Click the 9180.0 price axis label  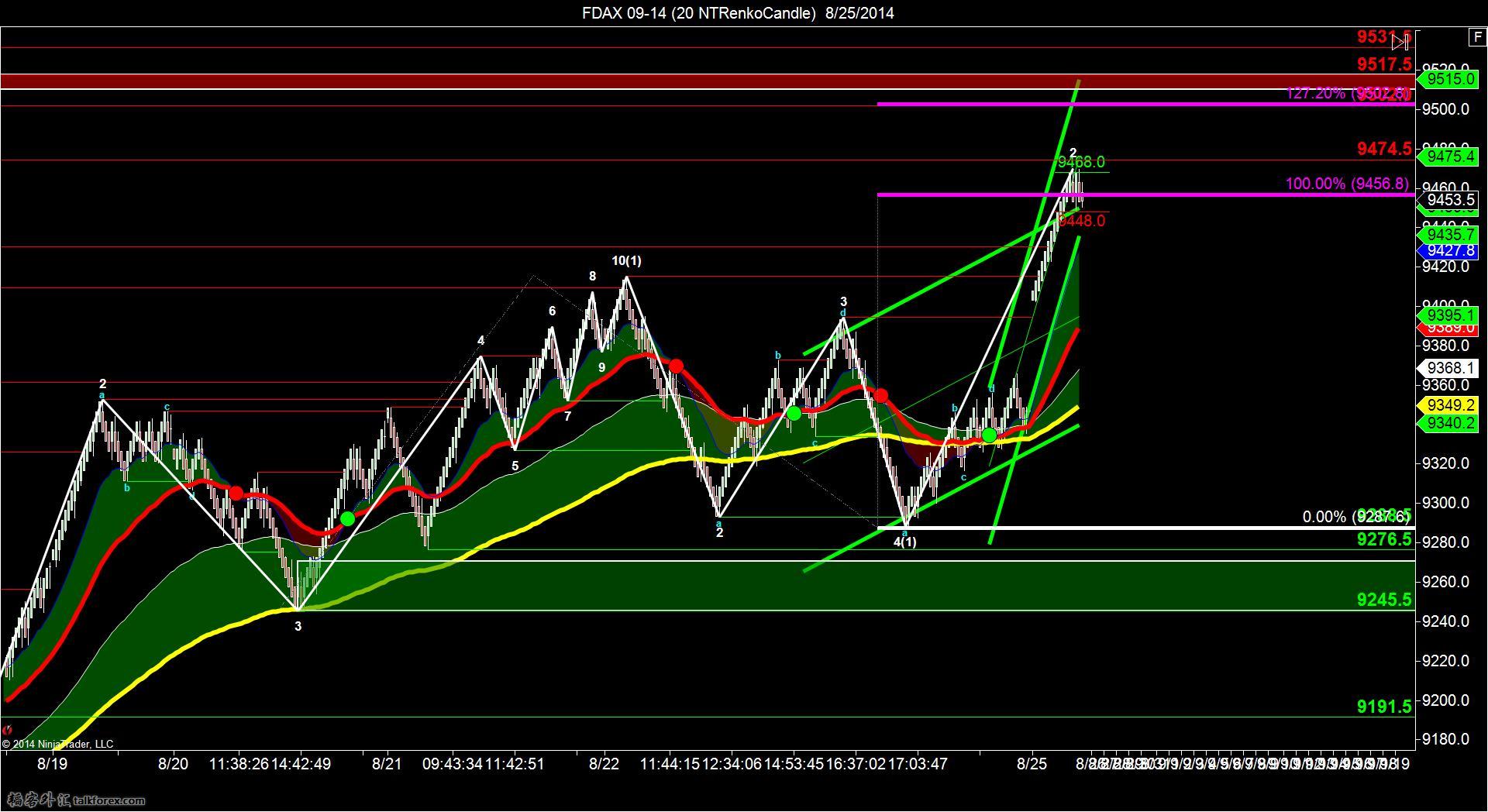1446,740
